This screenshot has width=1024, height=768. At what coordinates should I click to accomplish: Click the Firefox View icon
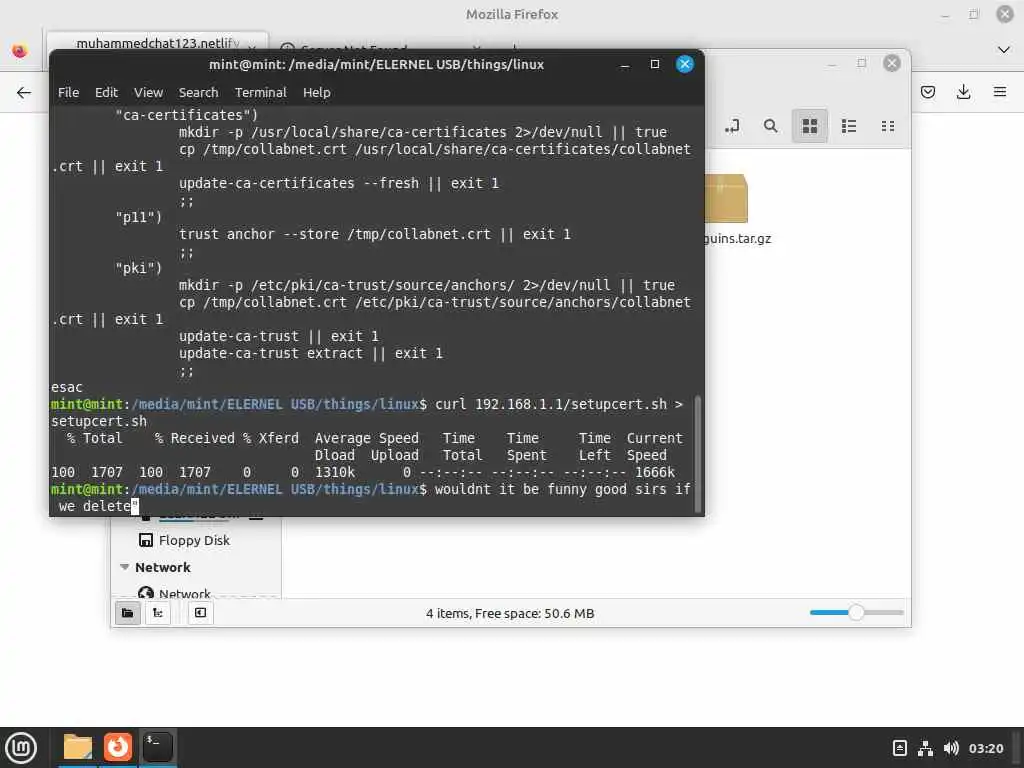click(20, 50)
